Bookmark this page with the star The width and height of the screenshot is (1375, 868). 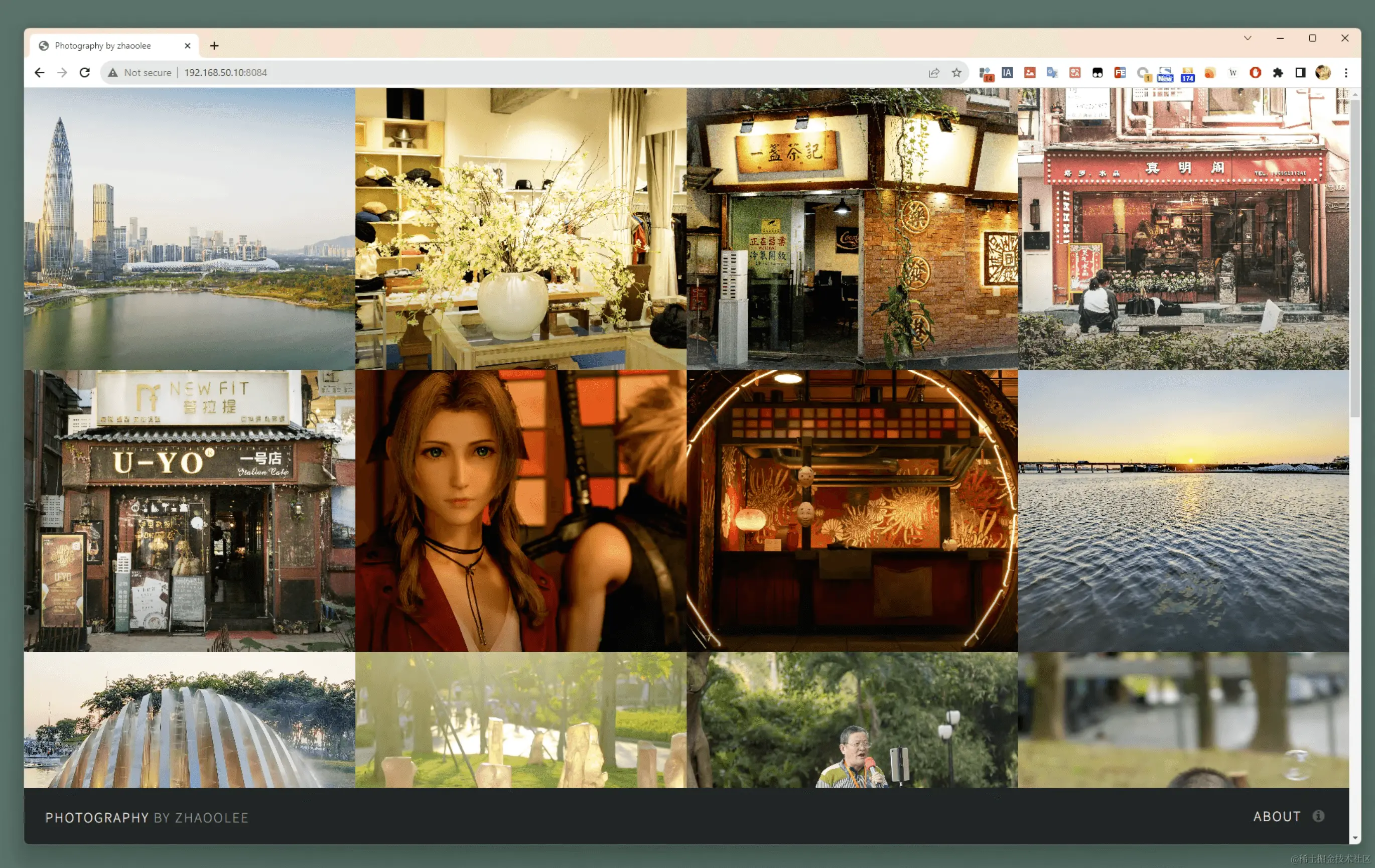(x=957, y=73)
